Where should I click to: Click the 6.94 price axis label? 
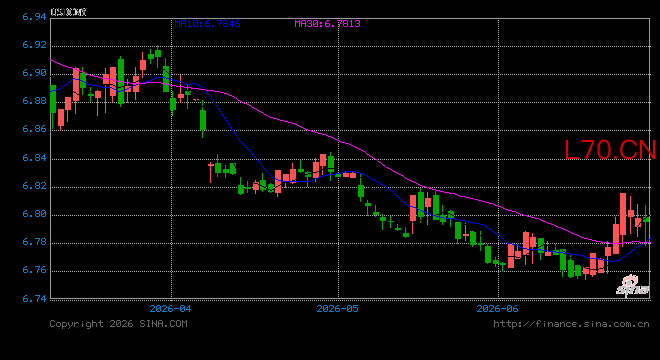pyautogui.click(x=34, y=17)
